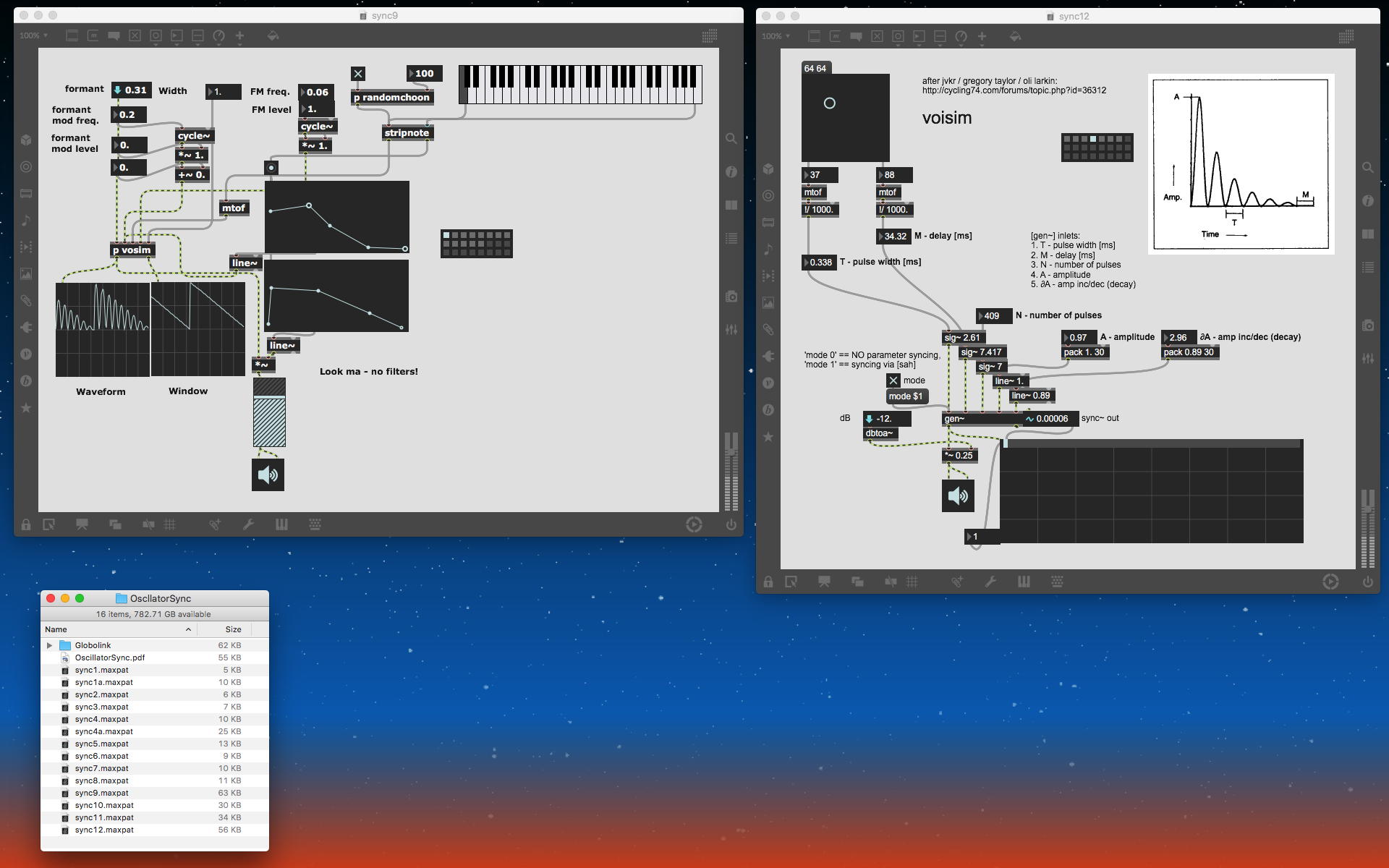Click the power audio icon in sync12 window
1389x868 pixels.
pos(1367,582)
